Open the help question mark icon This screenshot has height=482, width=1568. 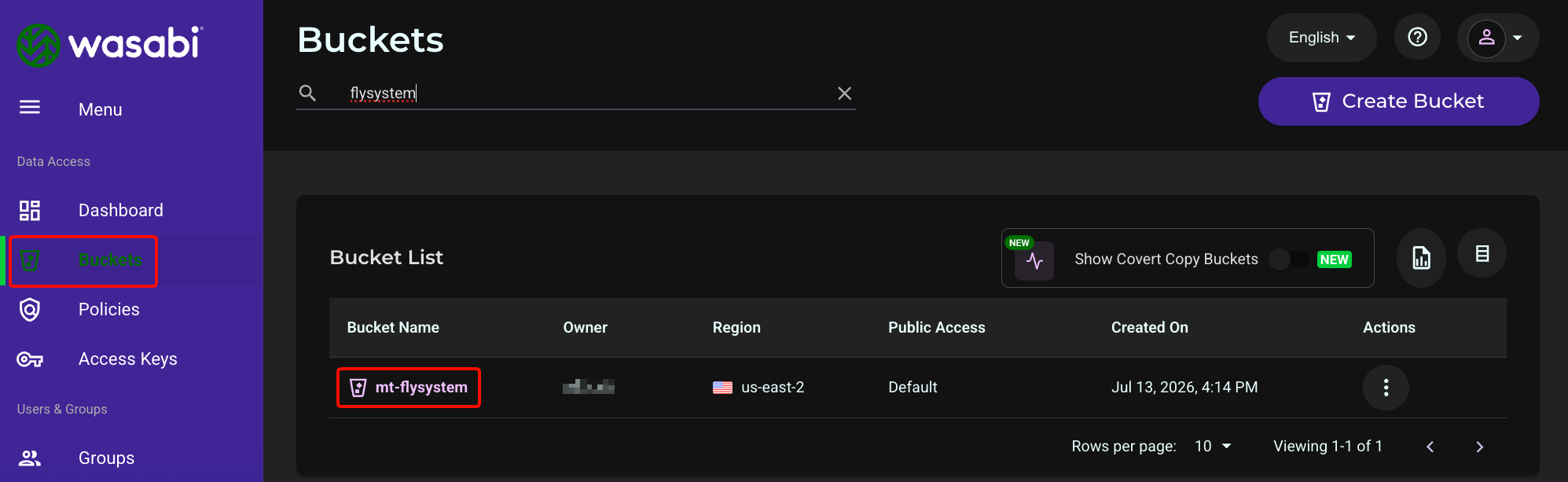pyautogui.click(x=1417, y=37)
